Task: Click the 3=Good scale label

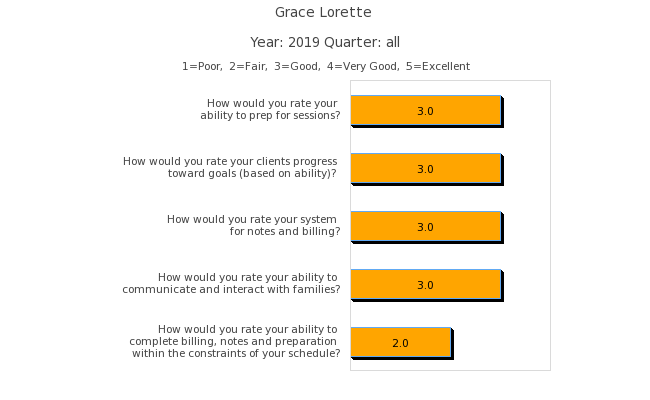Action: pos(297,67)
